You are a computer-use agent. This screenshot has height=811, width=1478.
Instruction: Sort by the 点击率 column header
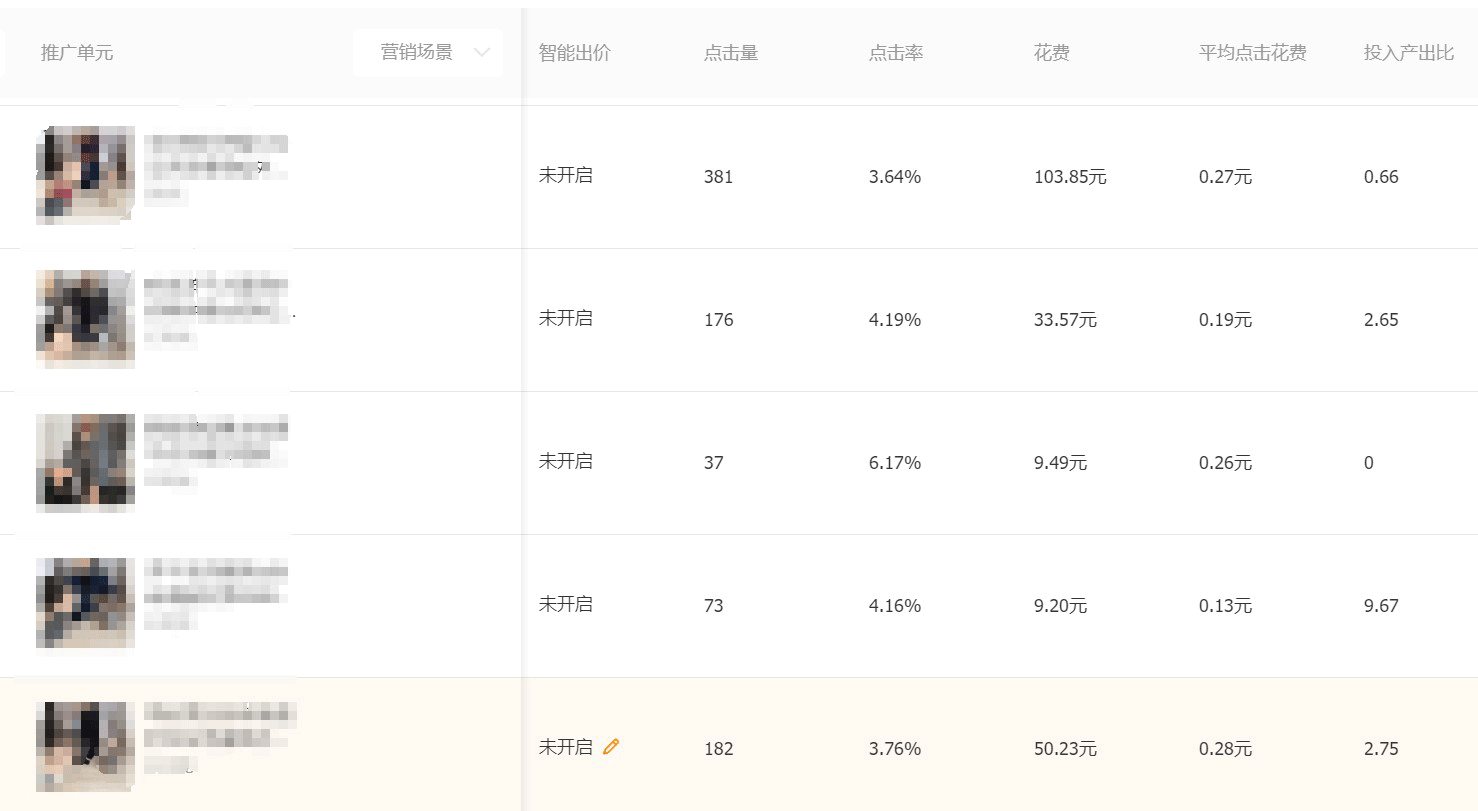point(896,53)
